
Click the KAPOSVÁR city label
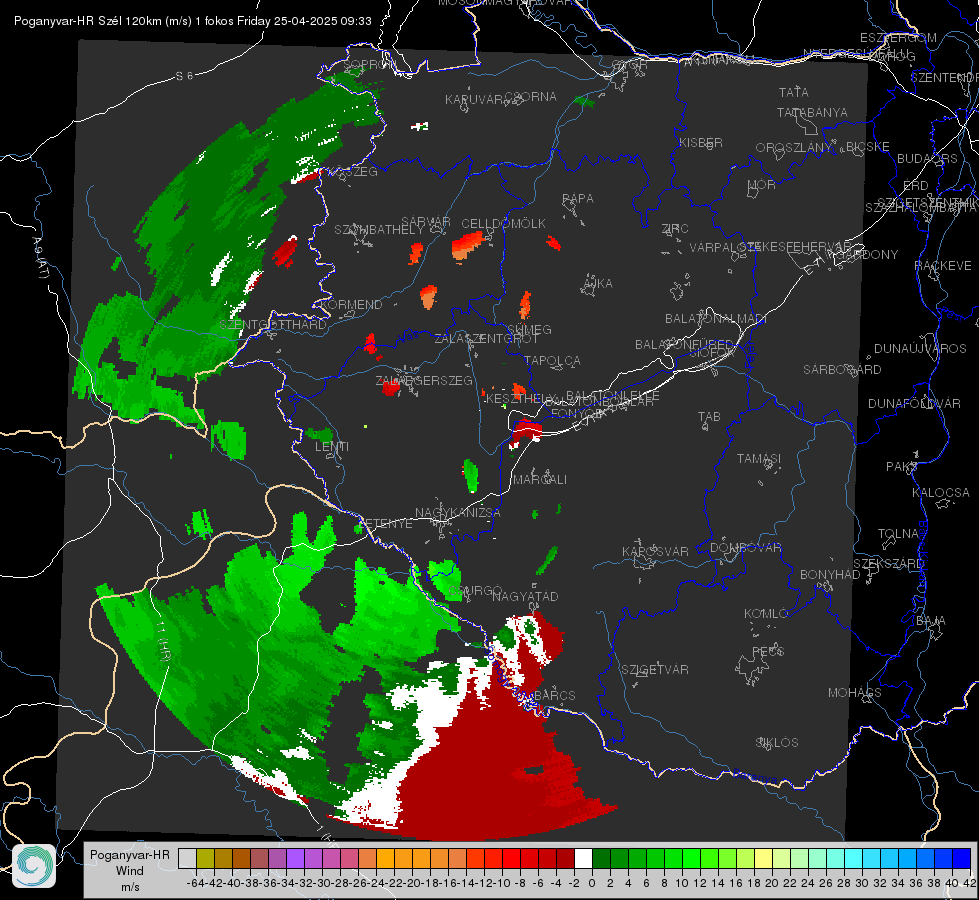655,551
